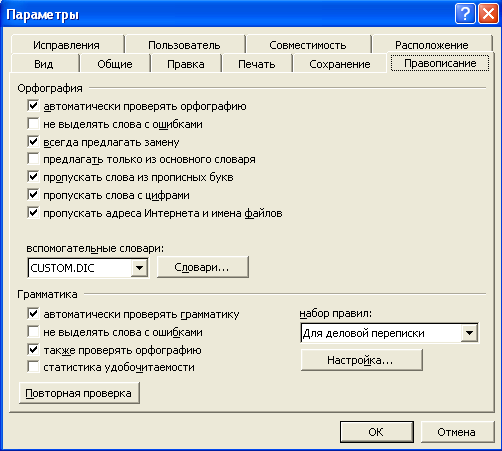
Task: Click the Словари... button
Action: point(203,267)
